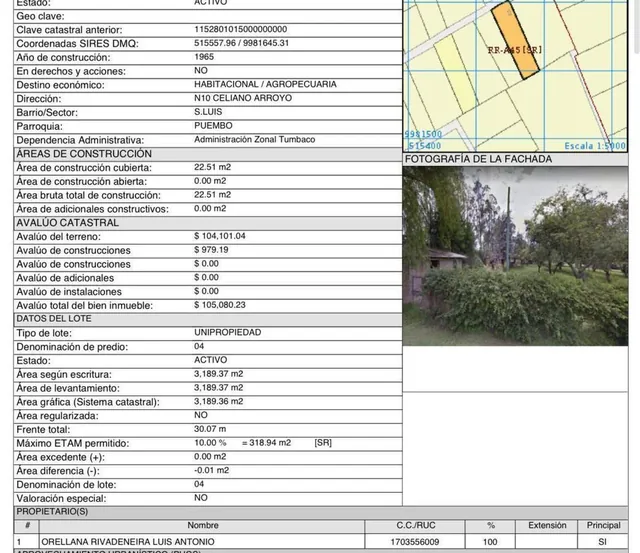Open the facade photograph
This screenshot has height=553, width=640.
(x=515, y=256)
